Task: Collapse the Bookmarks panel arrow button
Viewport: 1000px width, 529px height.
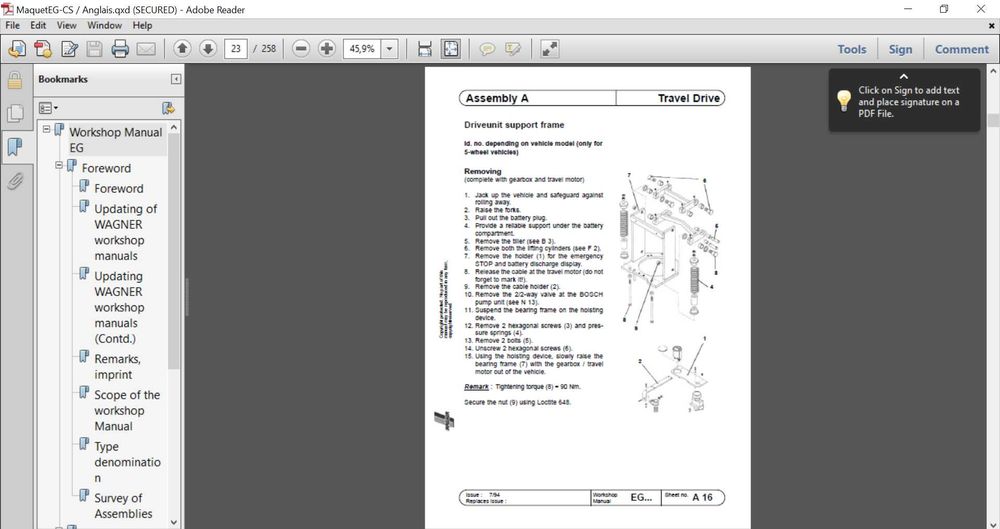Action: pos(176,79)
